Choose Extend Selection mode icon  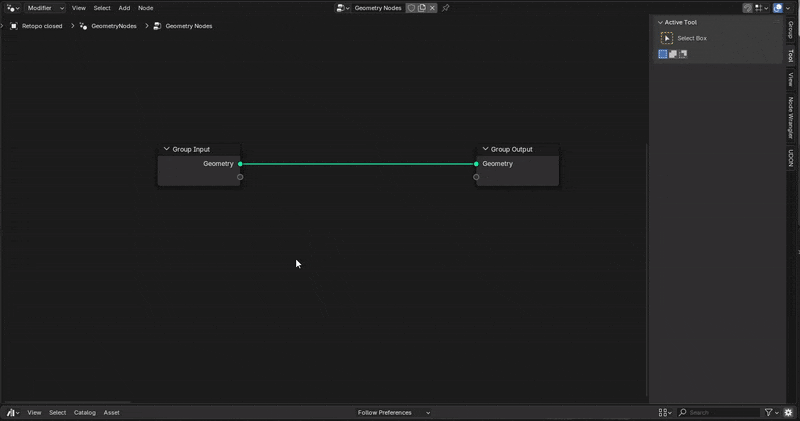pyautogui.click(x=672, y=54)
